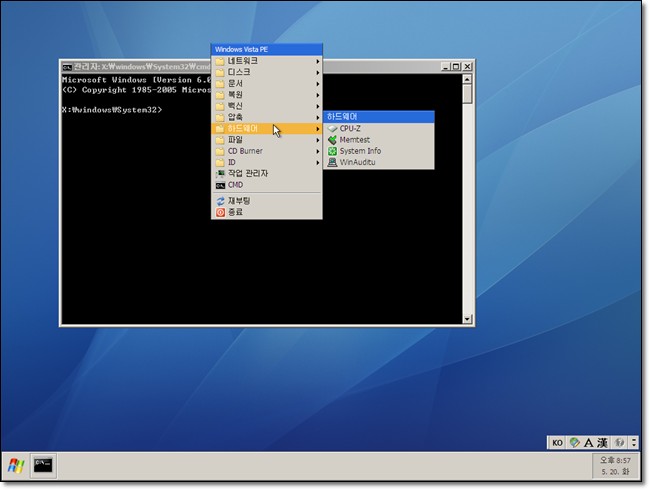Select the highlighted 하드웨어 menu entry
Image resolution: width=650 pixels, height=490 pixels.
267,129
